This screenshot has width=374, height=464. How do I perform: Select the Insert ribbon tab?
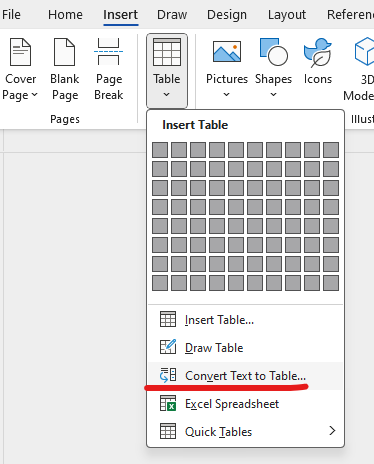coord(120,15)
